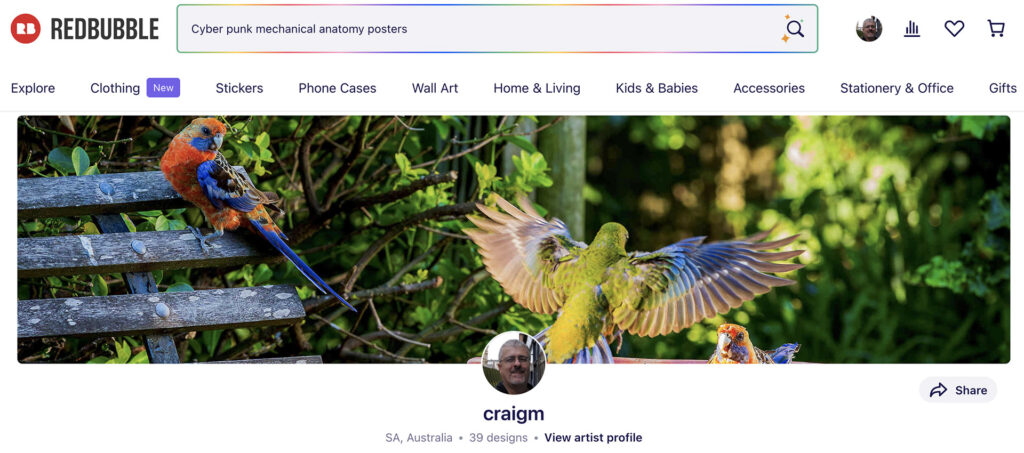Click craigm's round profile photo
1024x453 pixels.
click(513, 363)
